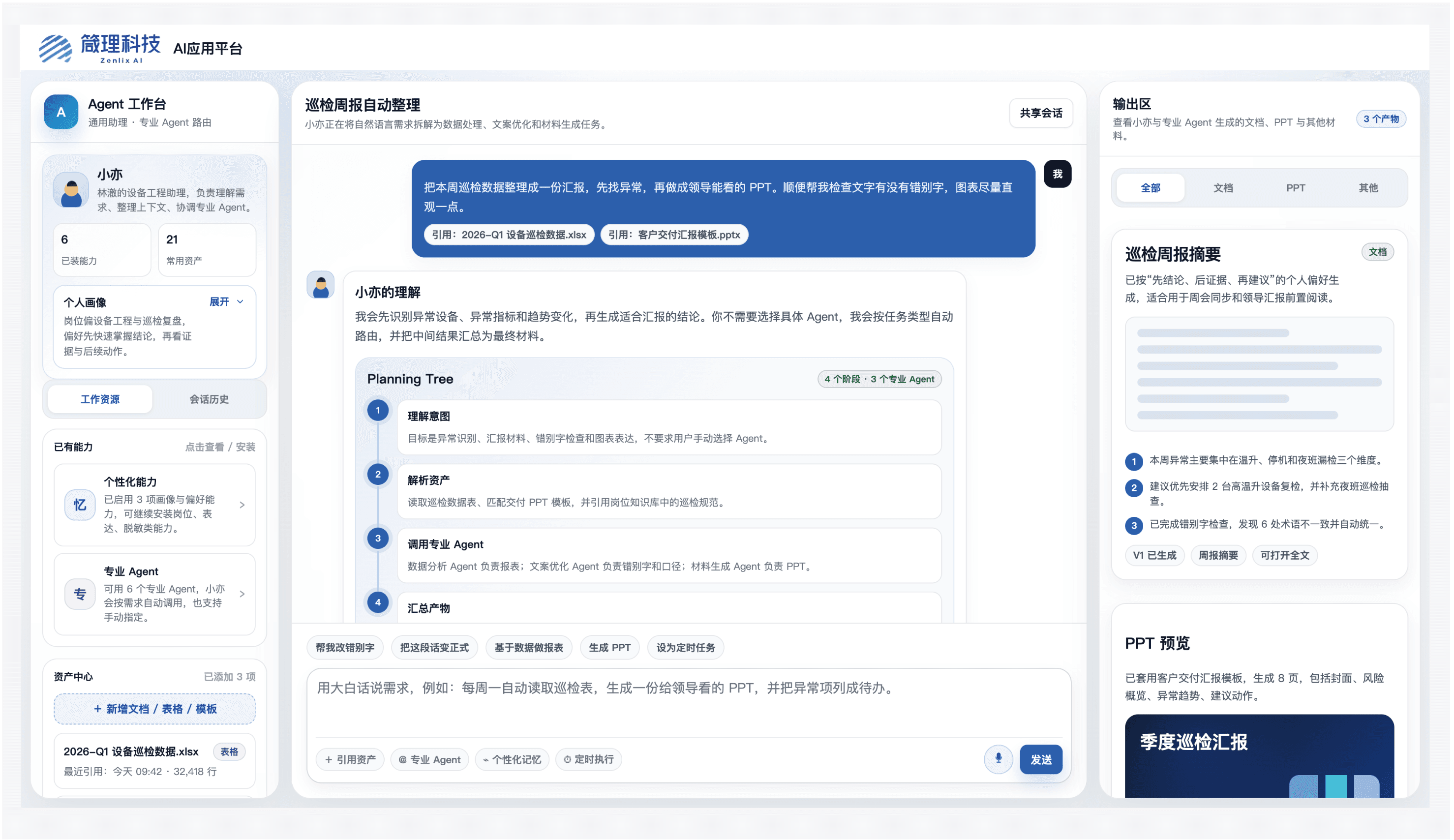Switch to 工作资源 tab

[100, 399]
